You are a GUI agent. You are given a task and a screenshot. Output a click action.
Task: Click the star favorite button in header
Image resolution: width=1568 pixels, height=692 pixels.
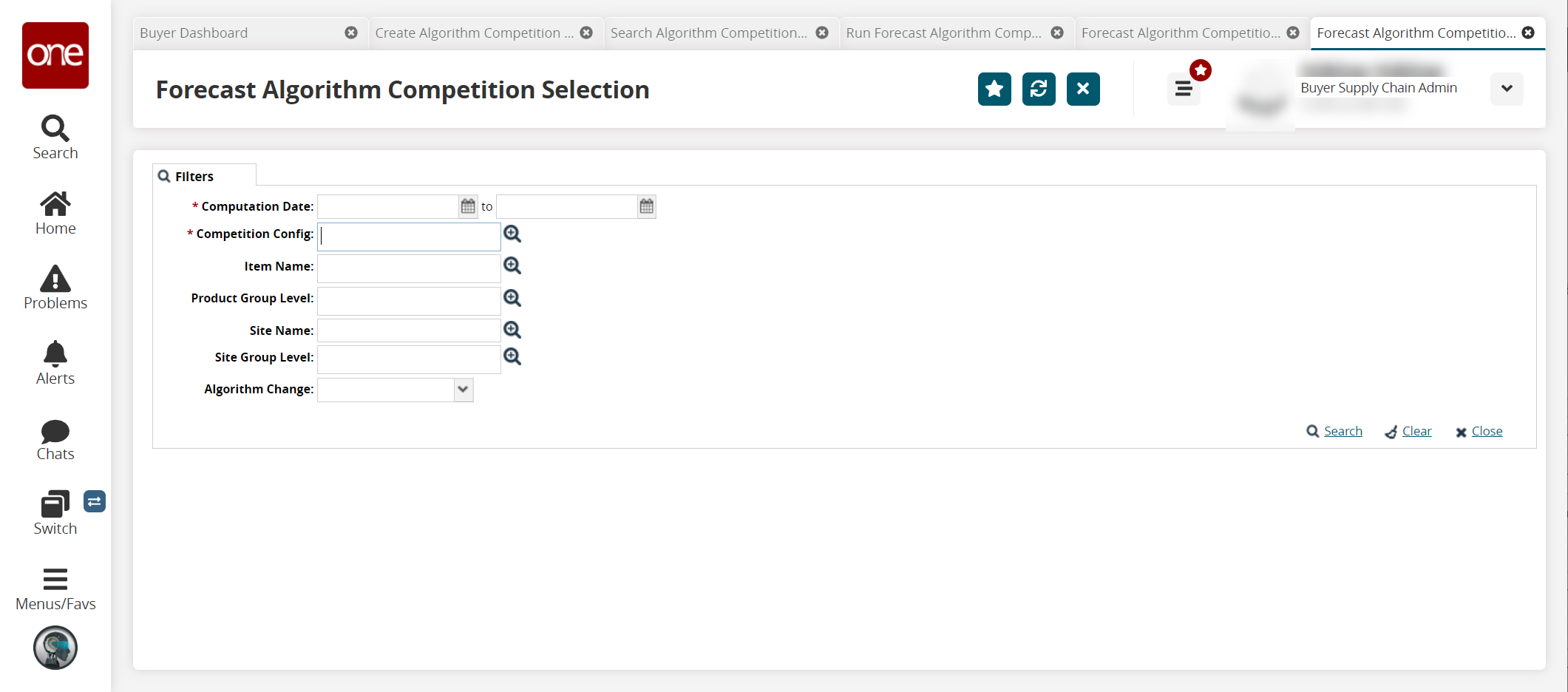click(x=994, y=89)
